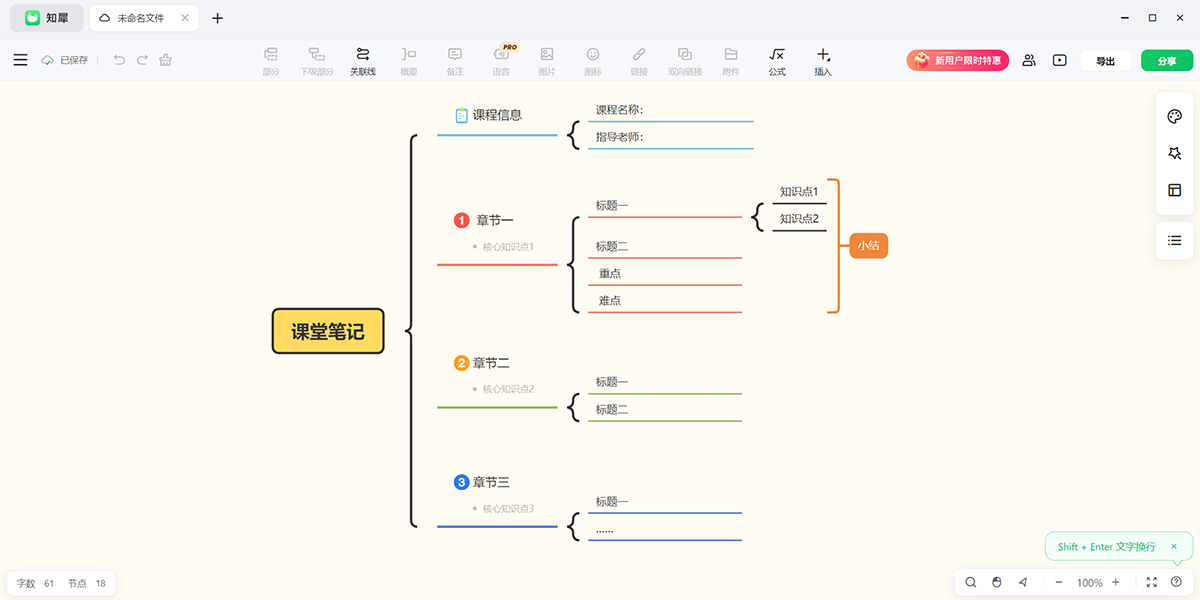Open the 公式 formula tool
Viewport: 1200px width, 600px height.
click(777, 61)
